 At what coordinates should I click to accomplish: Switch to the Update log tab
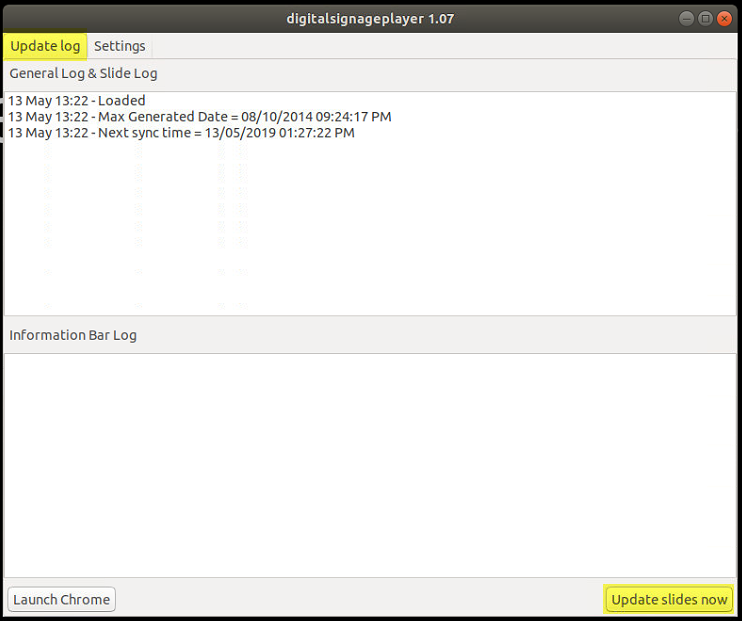(45, 46)
